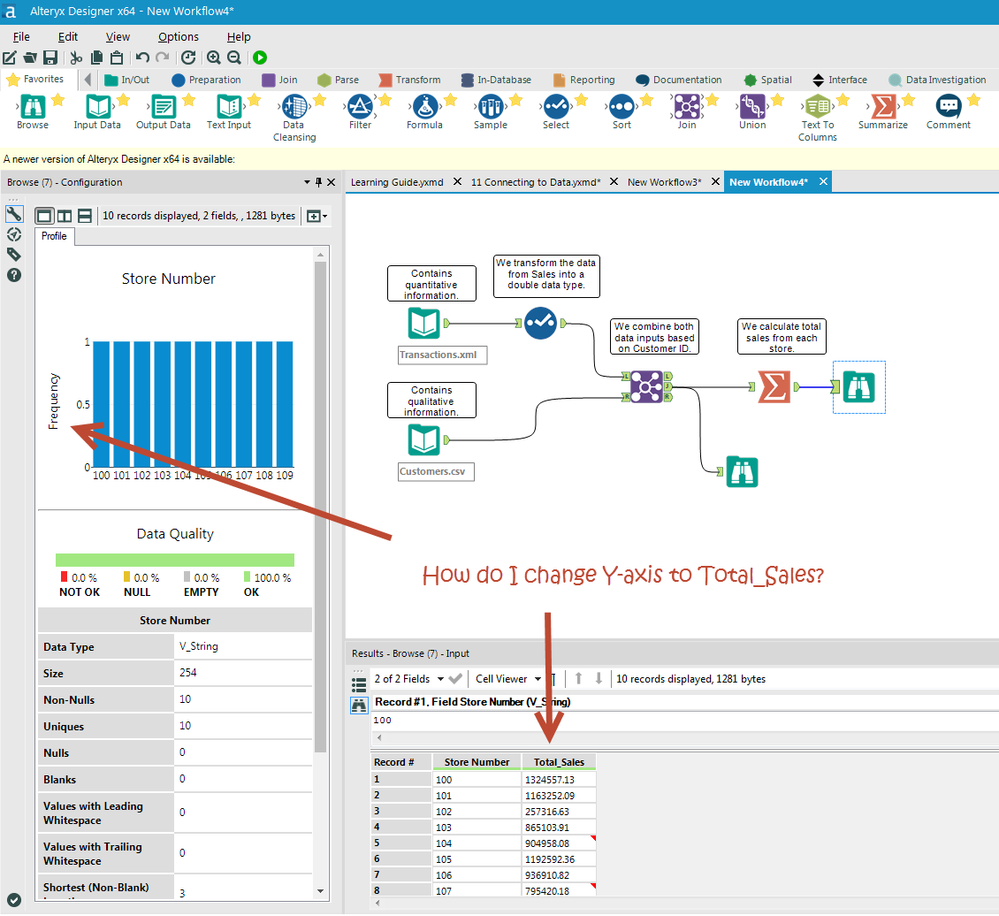
Task: Click the Store Number column header
Action: click(x=477, y=762)
